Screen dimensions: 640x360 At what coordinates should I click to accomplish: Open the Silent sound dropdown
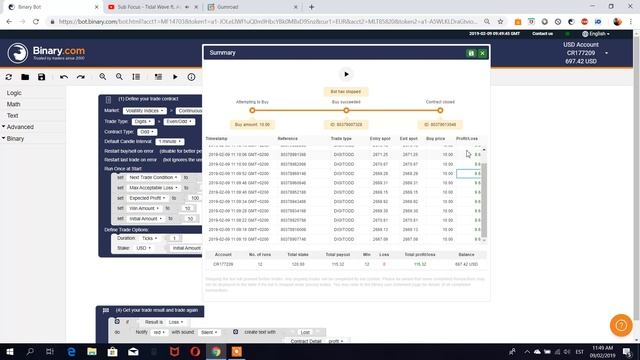(209, 332)
